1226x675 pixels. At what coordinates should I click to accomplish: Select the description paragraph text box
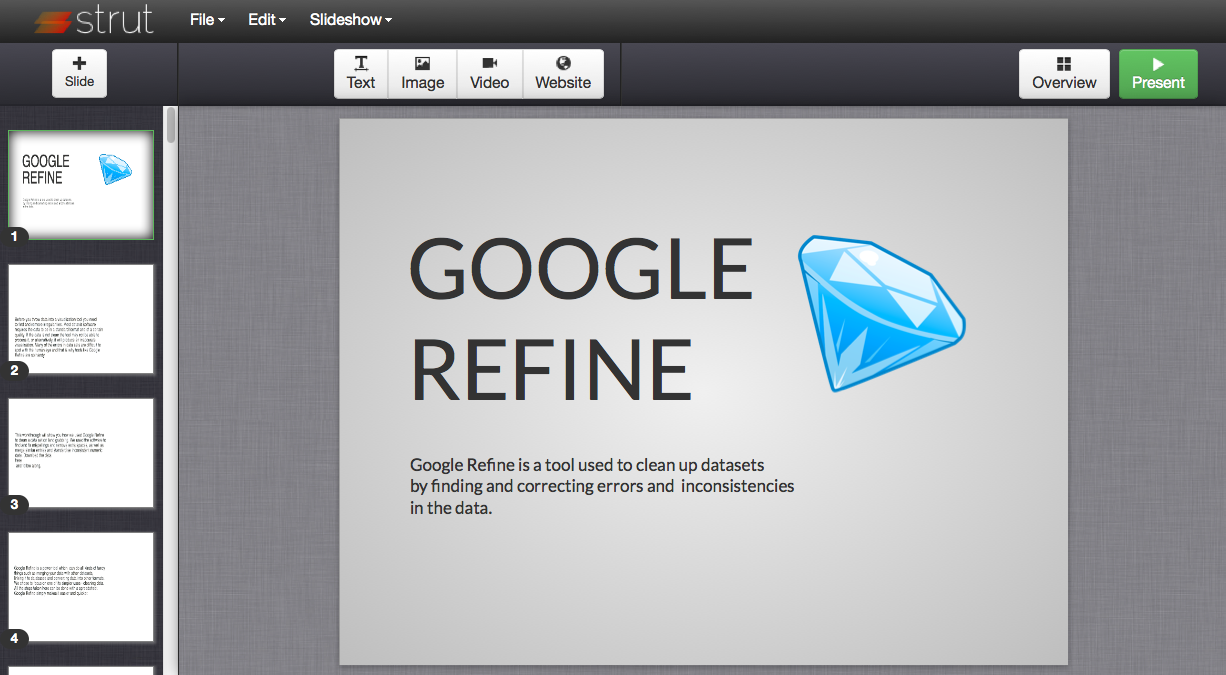click(601, 486)
